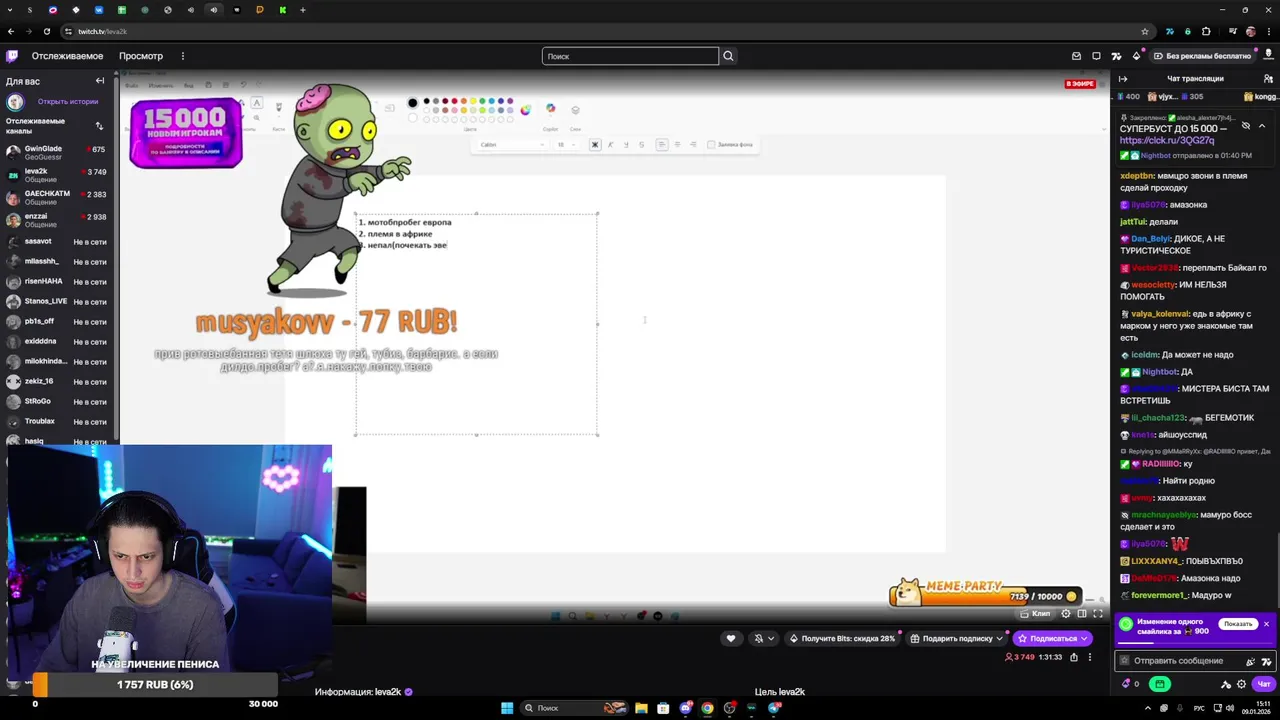Reload the browser page
This screenshot has height=720, width=1280.
(47, 31)
